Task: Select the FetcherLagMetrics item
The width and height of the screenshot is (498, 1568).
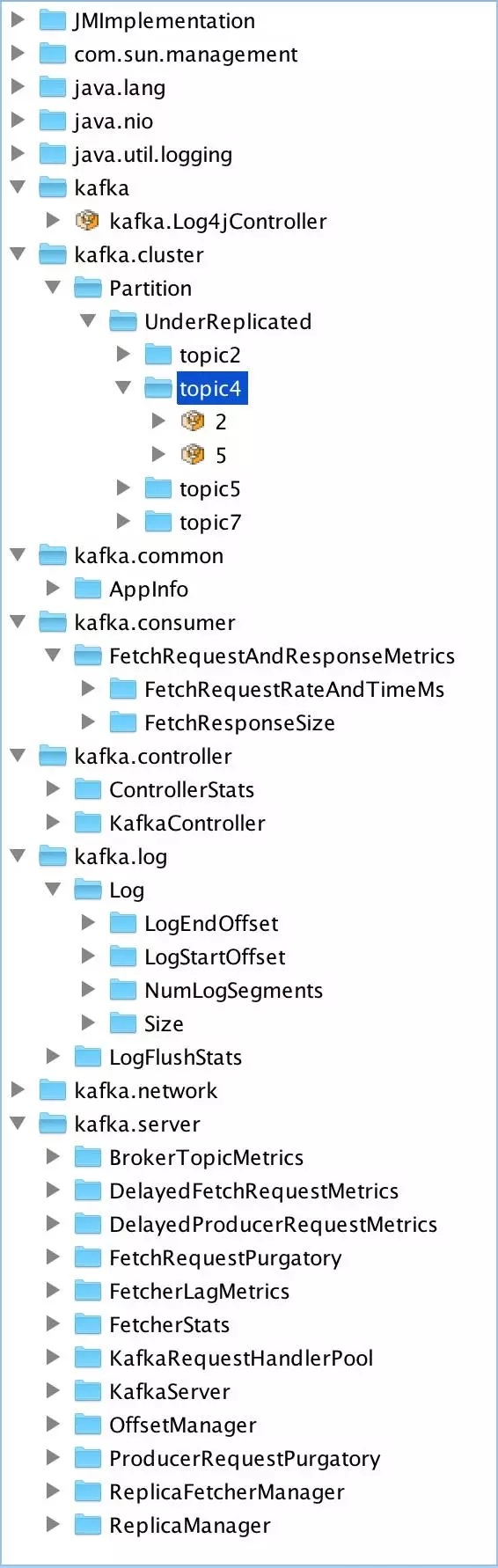Action: (x=199, y=1291)
